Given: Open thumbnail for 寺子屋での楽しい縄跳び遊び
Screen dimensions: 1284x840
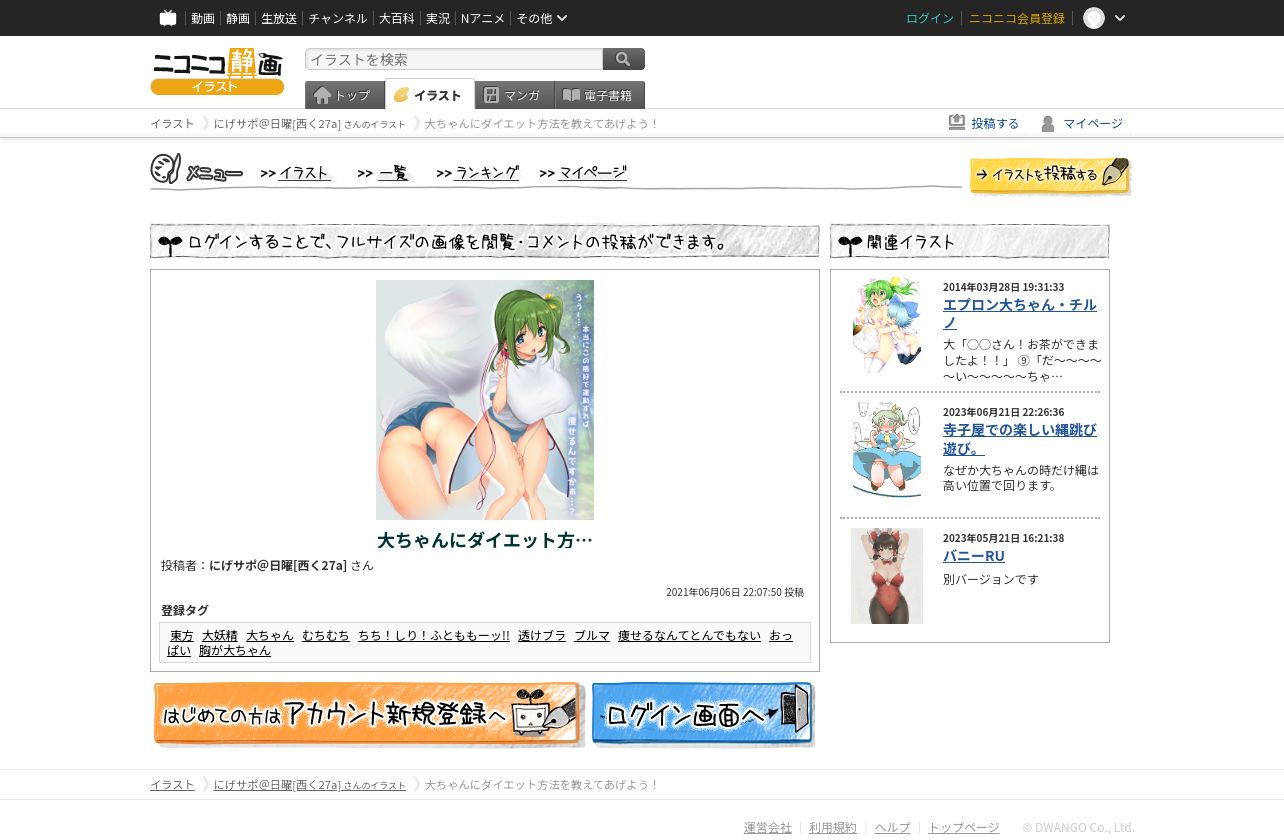Looking at the screenshot, I should click(x=887, y=450).
